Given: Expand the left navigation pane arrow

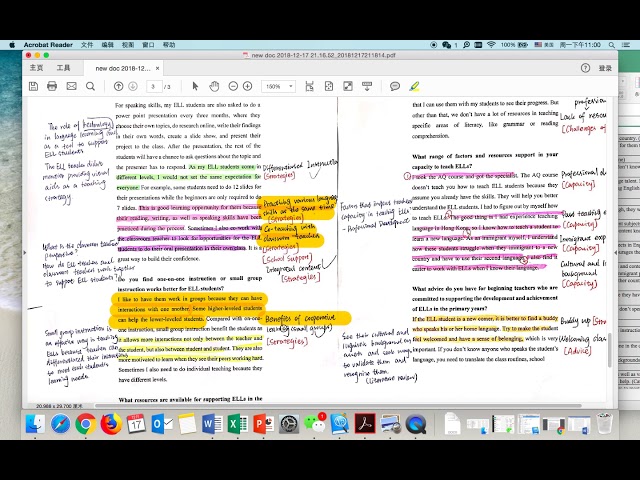Looking at the screenshot, I should click(x=24, y=253).
